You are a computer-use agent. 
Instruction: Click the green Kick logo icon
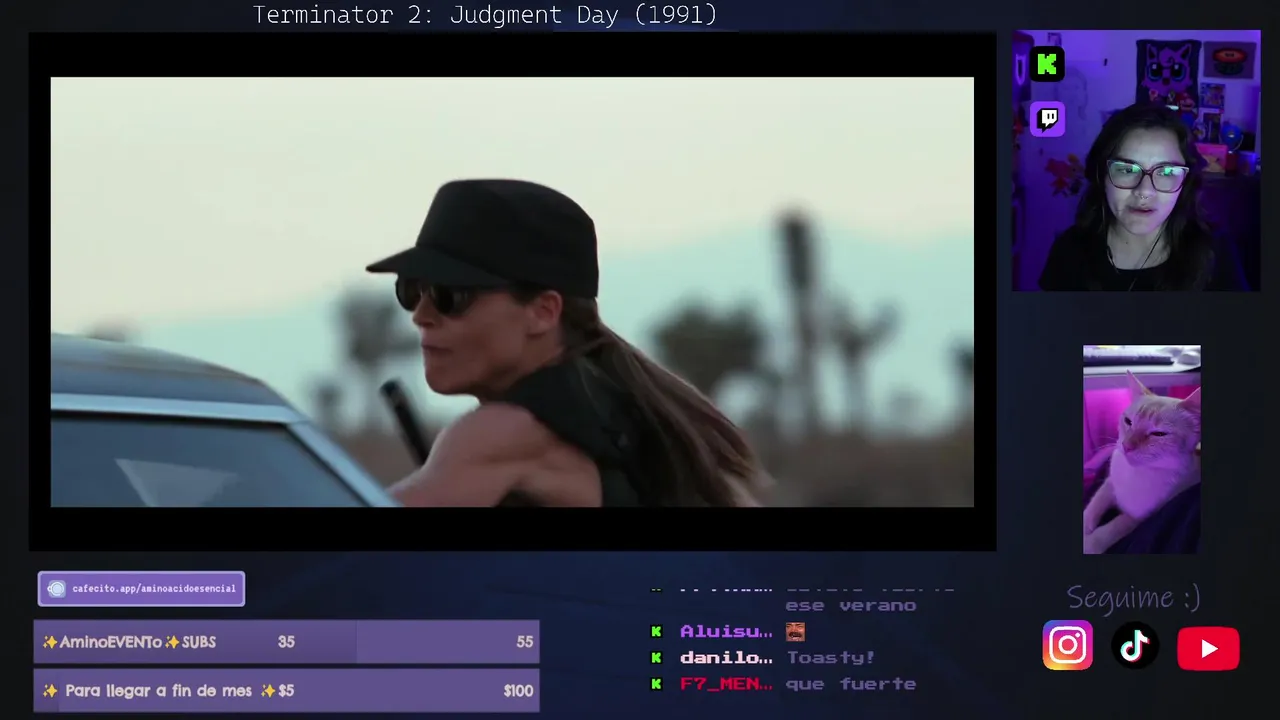click(x=1047, y=65)
